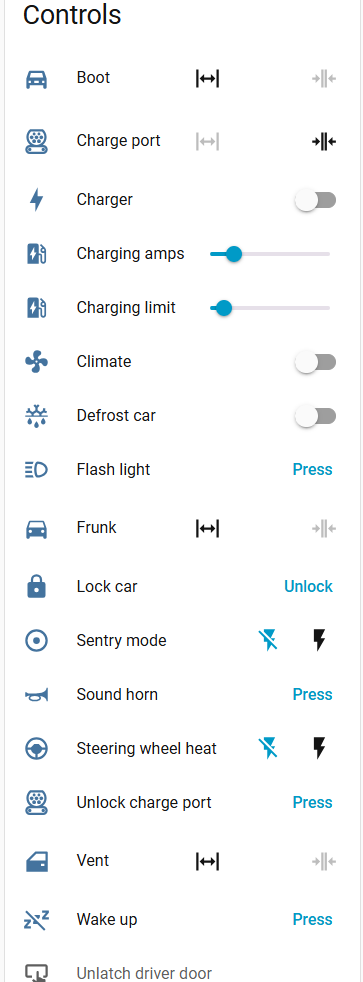Open the Boot using the open-cover icon
This screenshot has height=982, width=363.
coord(207,79)
